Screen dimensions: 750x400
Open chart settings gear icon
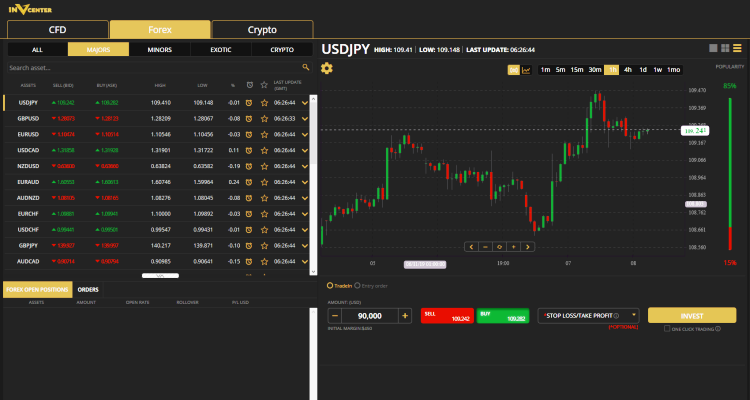click(x=327, y=68)
